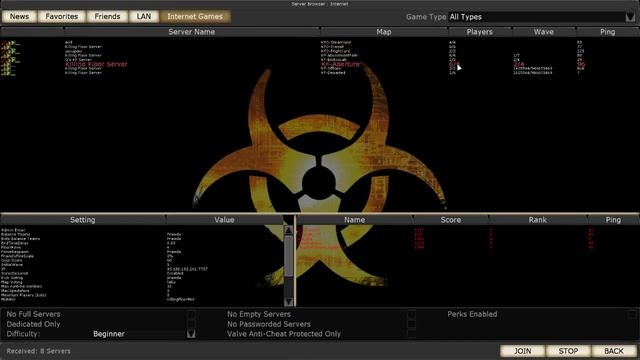Click the Received: 8 Servers status text
The image size is (640, 360).
(x=38, y=351)
